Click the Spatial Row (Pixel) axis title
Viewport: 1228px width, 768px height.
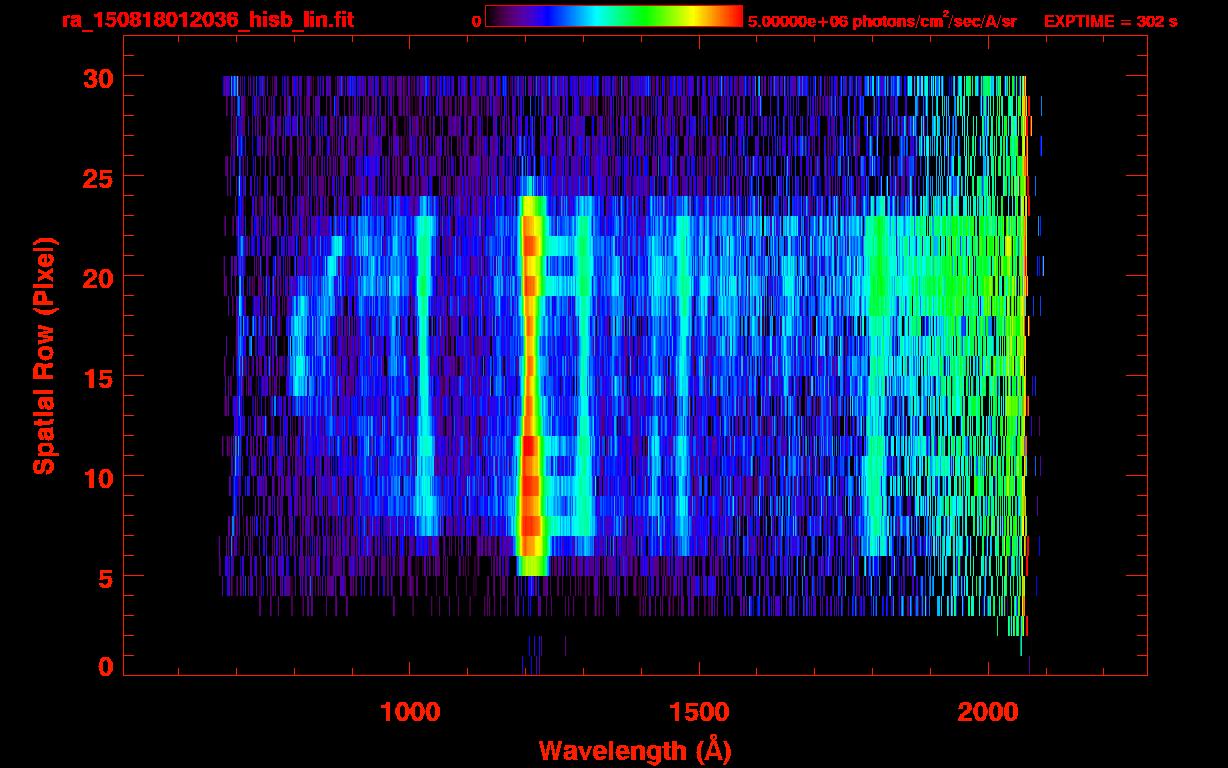pyautogui.click(x=43, y=356)
